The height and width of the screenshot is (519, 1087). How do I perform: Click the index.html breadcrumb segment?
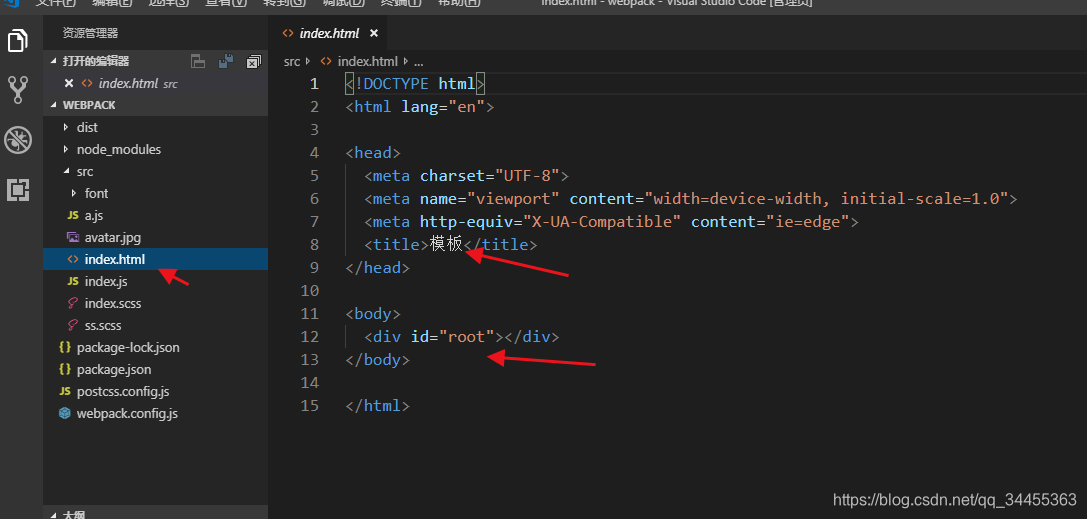(x=367, y=61)
